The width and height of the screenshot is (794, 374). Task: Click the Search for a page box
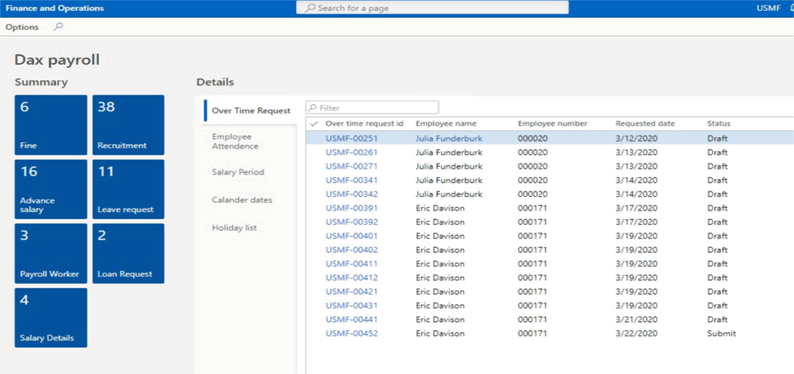tap(432, 8)
